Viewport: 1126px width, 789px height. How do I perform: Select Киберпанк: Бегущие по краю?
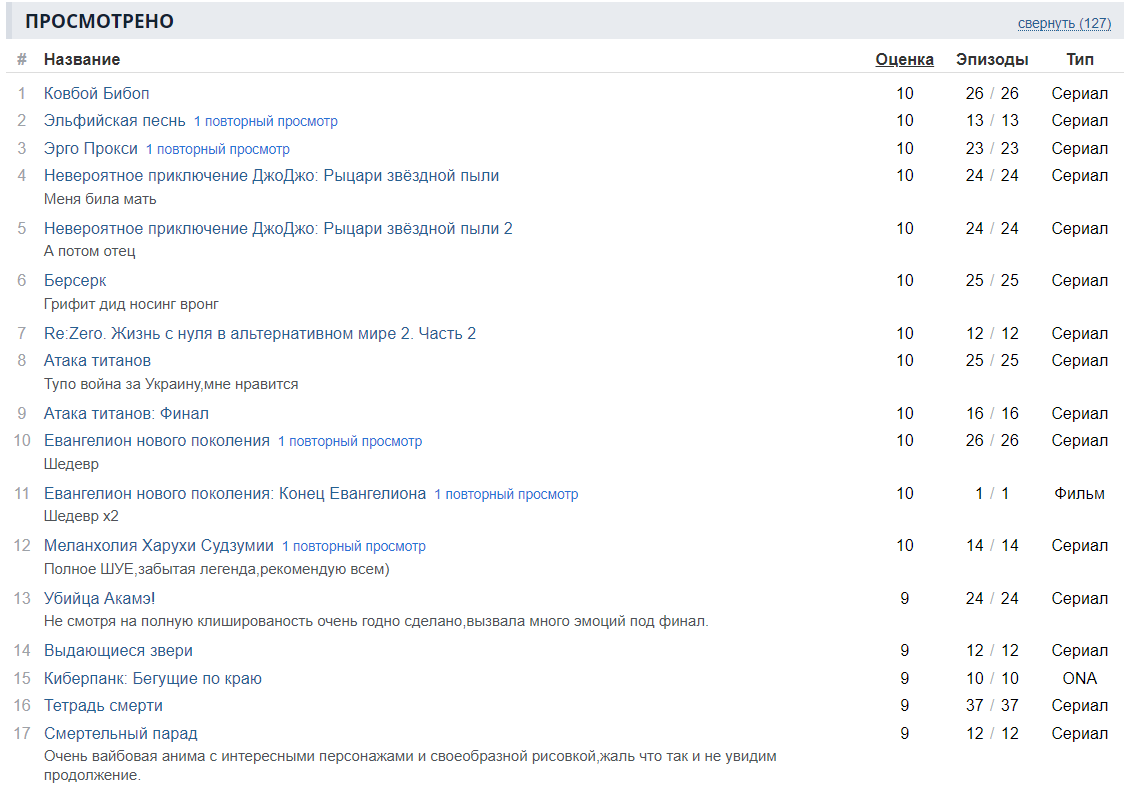point(153,678)
